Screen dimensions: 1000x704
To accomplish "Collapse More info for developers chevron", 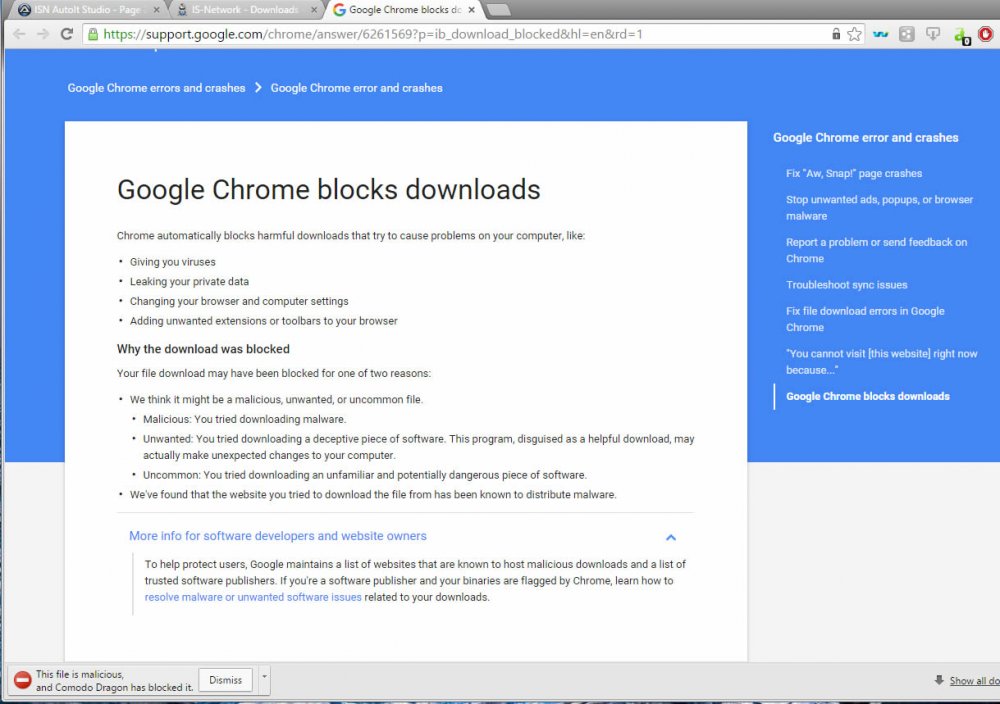I will [671, 537].
